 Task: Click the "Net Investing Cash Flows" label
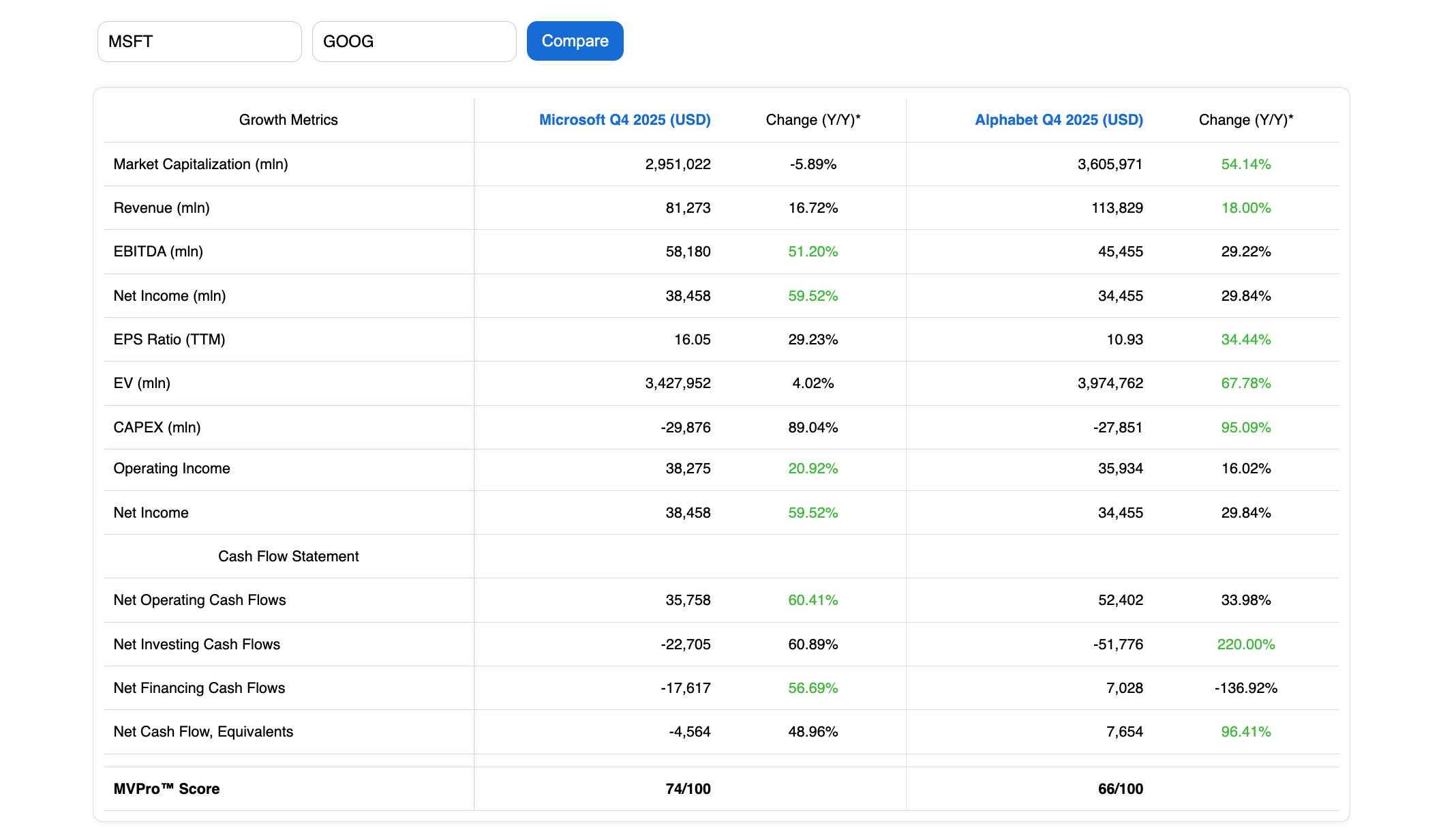pyautogui.click(x=196, y=645)
